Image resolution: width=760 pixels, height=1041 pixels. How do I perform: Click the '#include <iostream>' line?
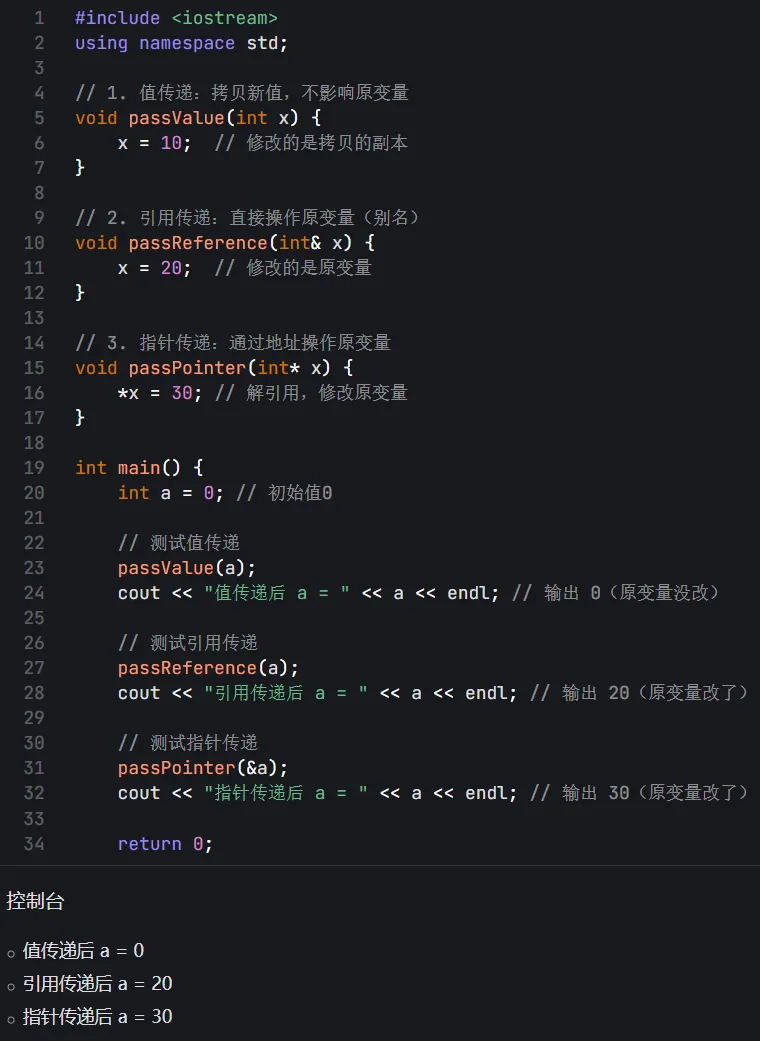176,18
